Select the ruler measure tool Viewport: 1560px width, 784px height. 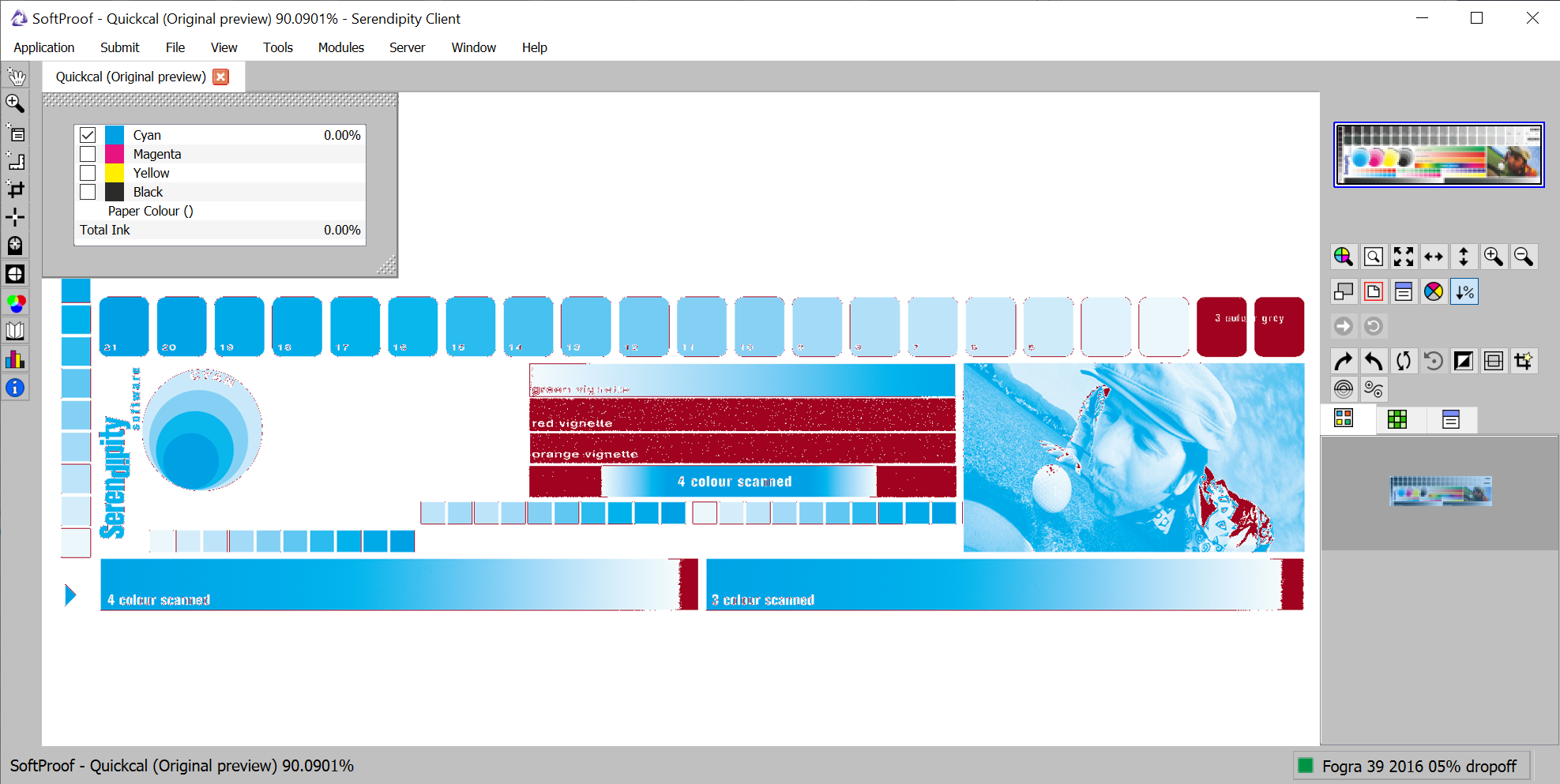pos(15,161)
